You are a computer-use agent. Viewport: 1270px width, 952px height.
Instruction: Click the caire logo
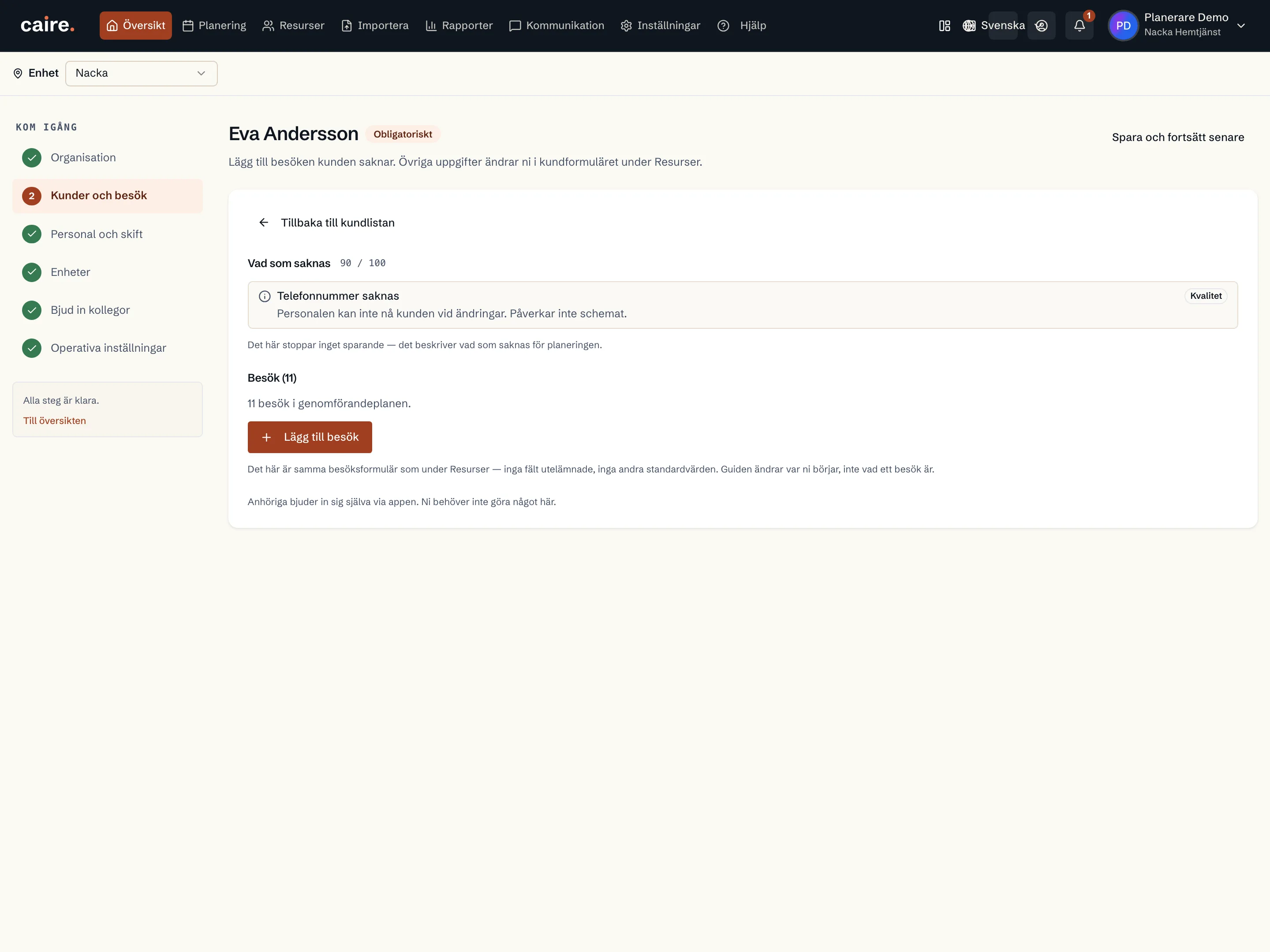[48, 25]
